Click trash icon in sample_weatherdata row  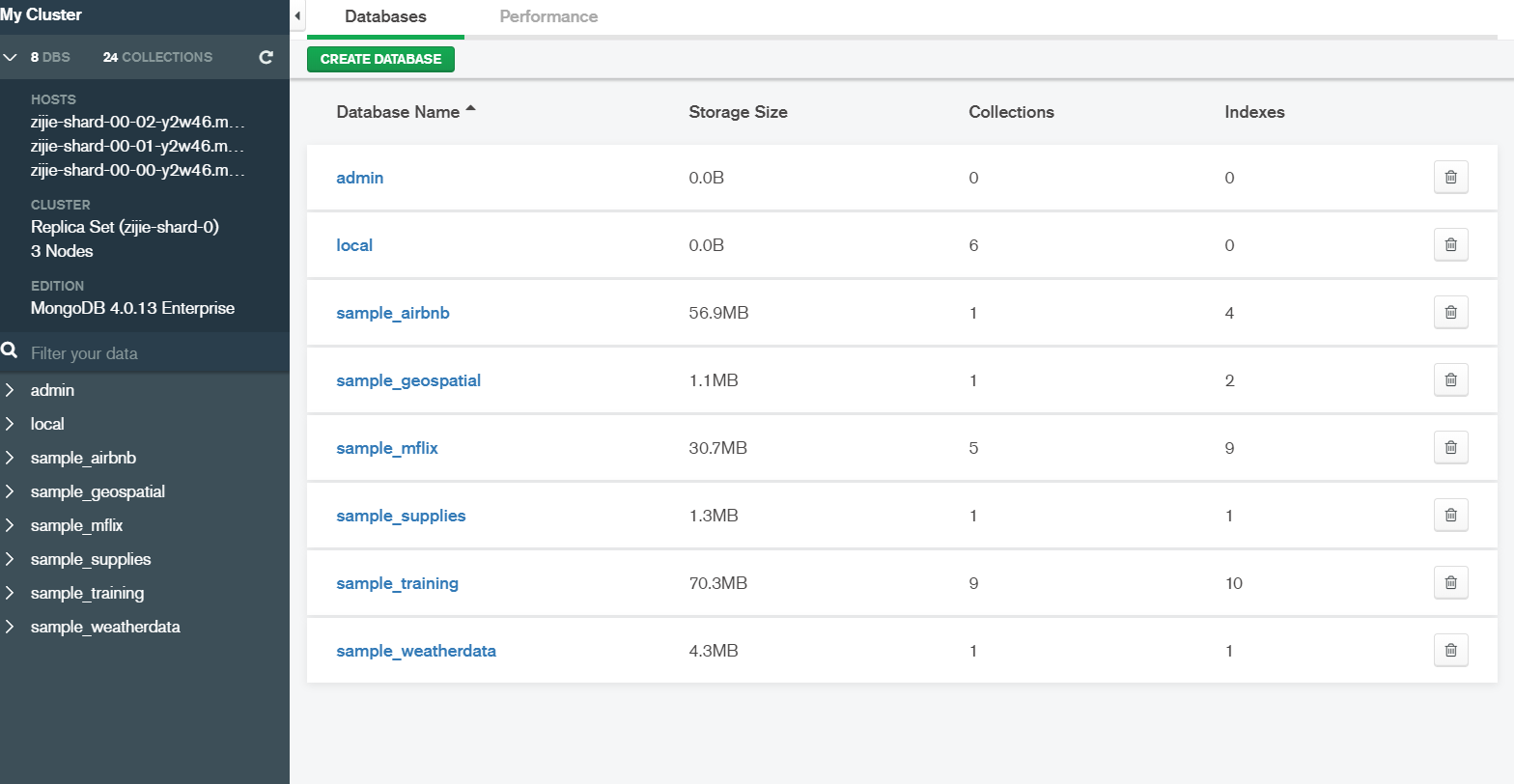click(x=1450, y=651)
